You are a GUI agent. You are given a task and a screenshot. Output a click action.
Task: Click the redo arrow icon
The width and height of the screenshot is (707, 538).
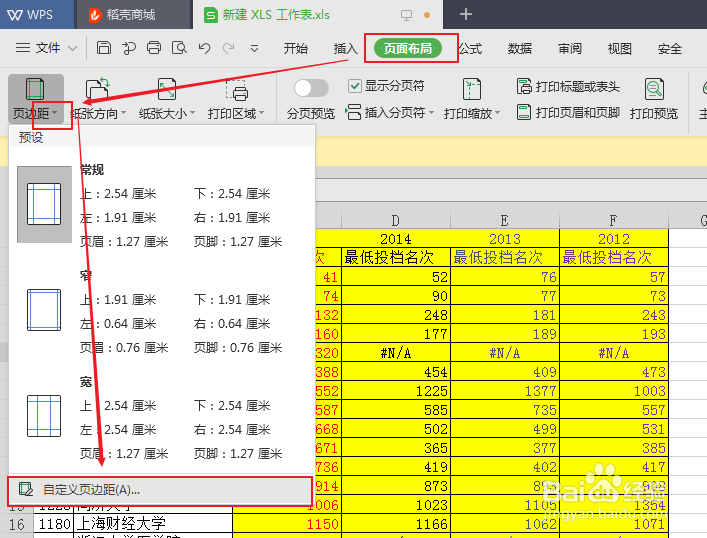229,48
